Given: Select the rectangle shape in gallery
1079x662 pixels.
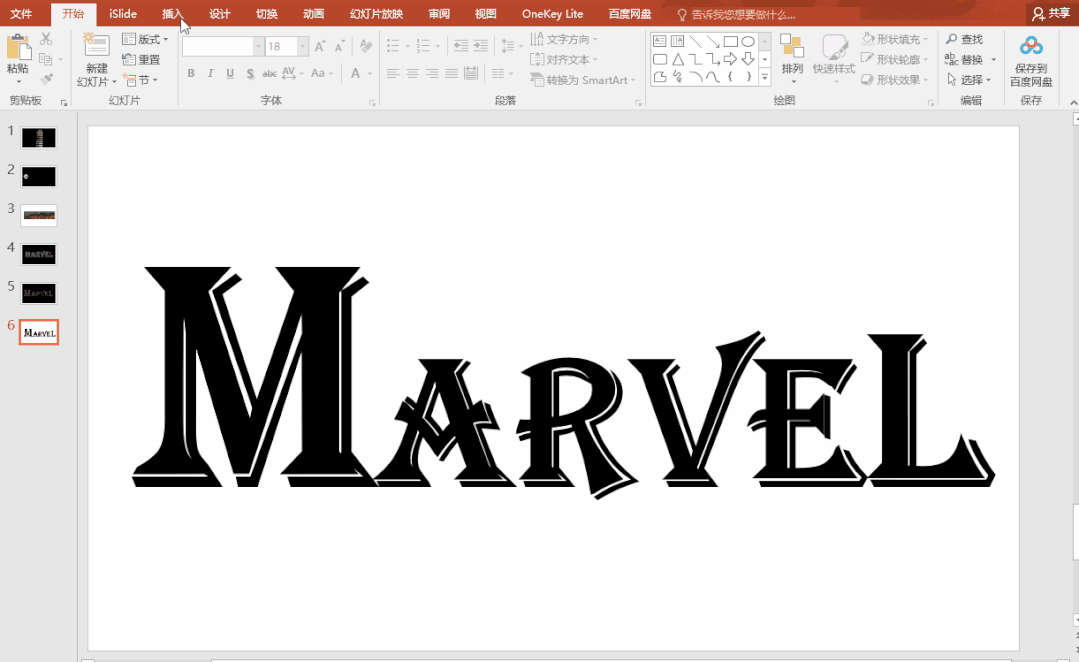Looking at the screenshot, I should pyautogui.click(x=731, y=41).
